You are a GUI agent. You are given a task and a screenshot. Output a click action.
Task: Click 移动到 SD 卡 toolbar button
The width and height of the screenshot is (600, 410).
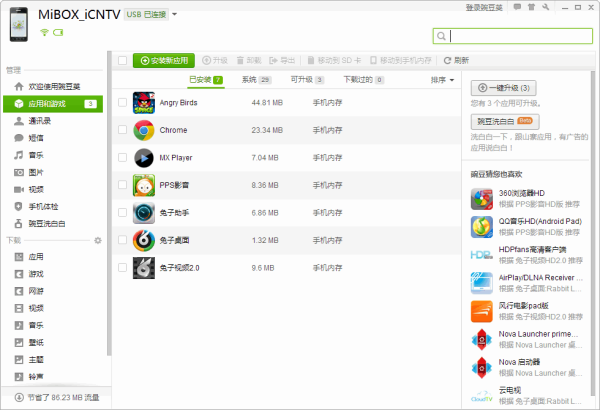[334, 60]
